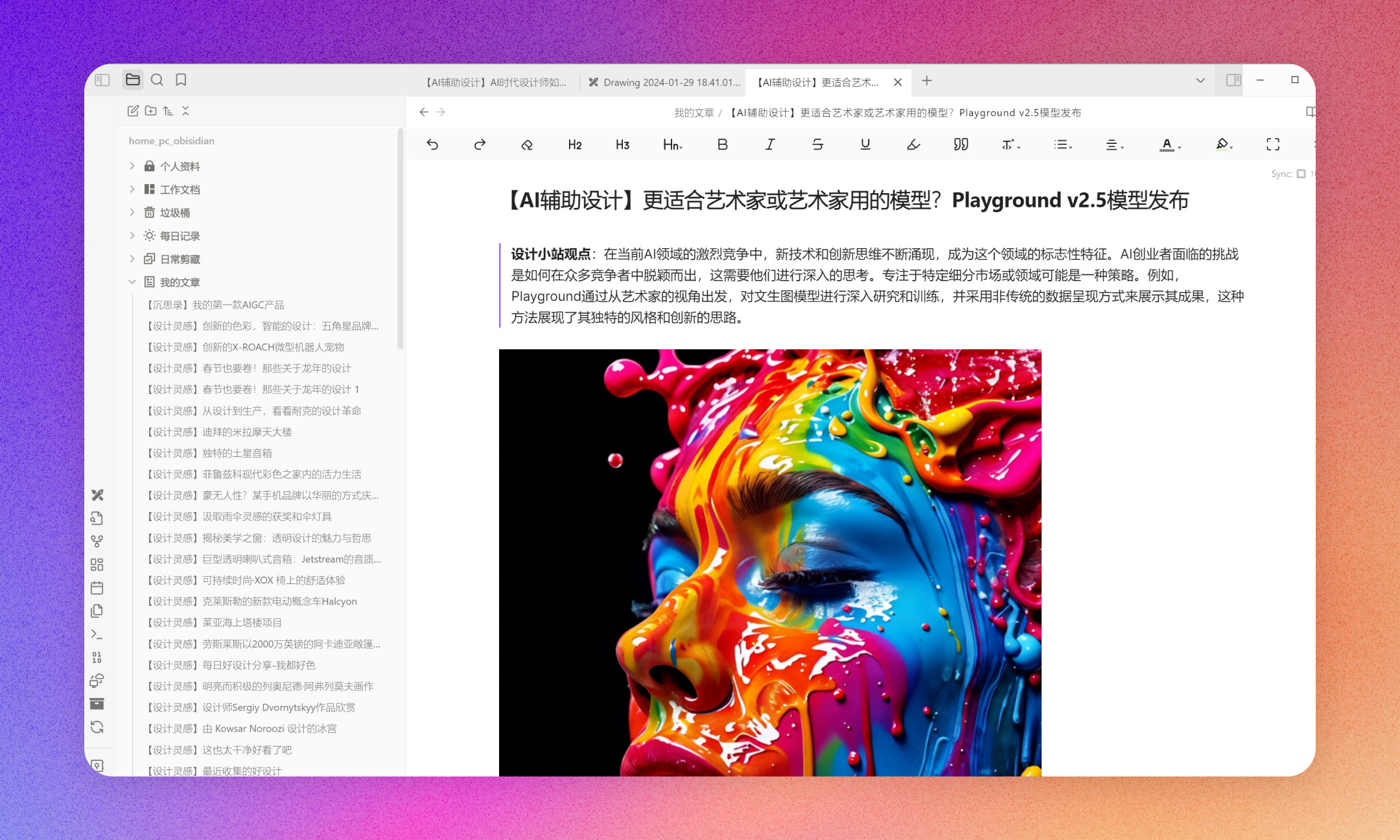Image resolution: width=1400 pixels, height=840 pixels.
Task: Close the active 更适合艺术 tab
Action: pos(898,82)
